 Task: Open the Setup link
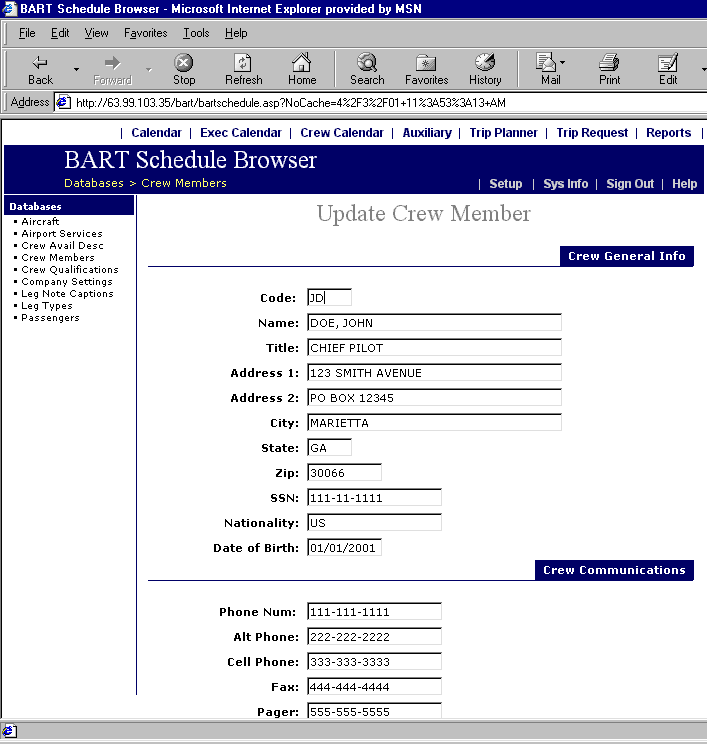(506, 184)
